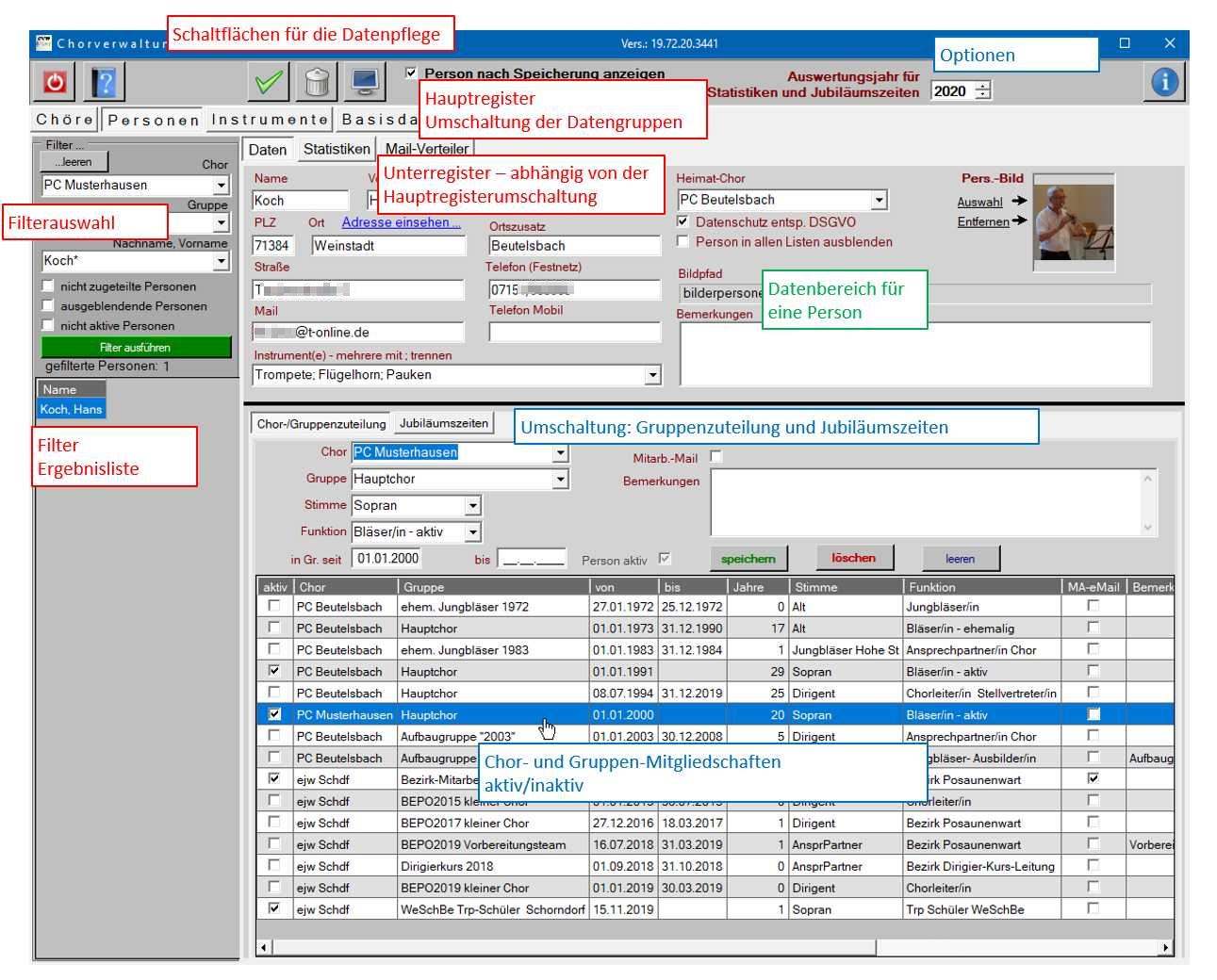Enable 'Person in allen Listen ausblenden'

683,241
